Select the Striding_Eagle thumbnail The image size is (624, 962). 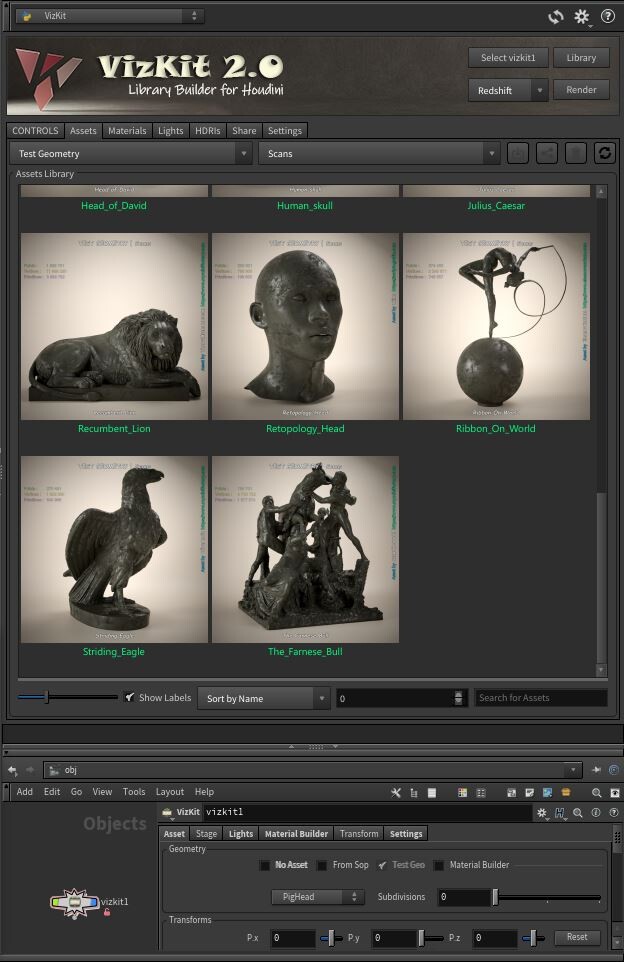pyautogui.click(x=114, y=550)
